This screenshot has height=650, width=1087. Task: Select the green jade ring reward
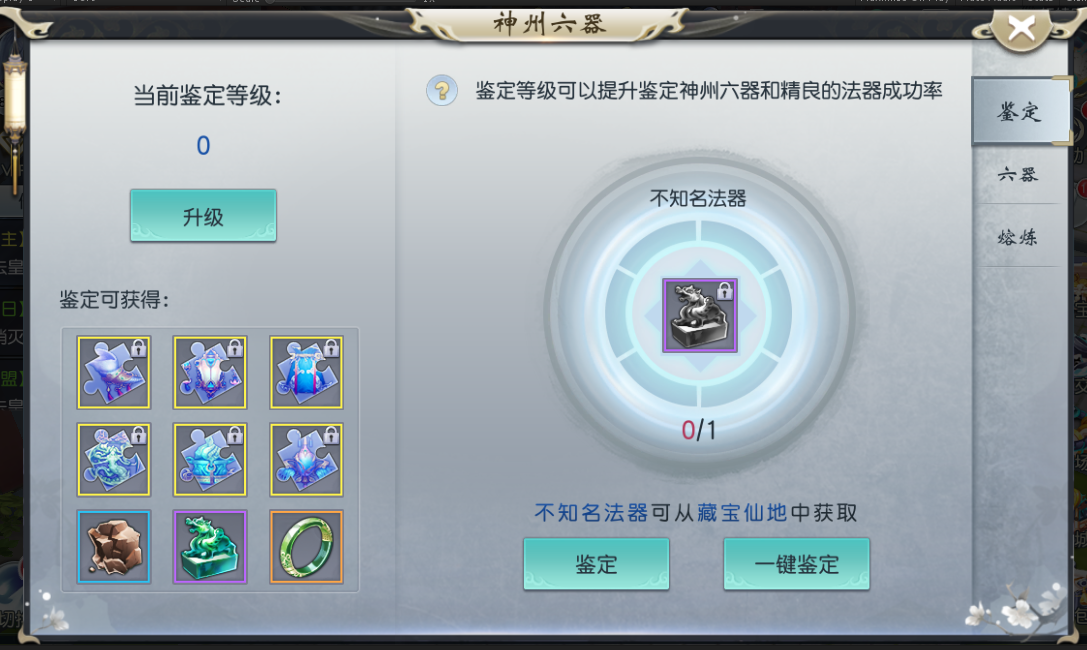(306, 547)
